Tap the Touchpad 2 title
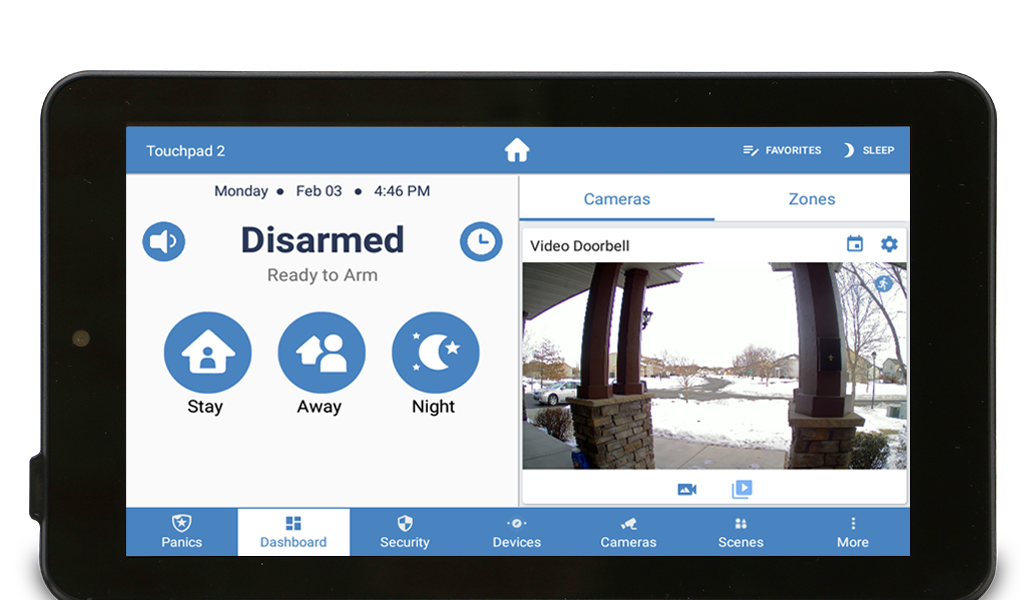Image resolution: width=1024 pixels, height=600 pixels. tap(185, 151)
